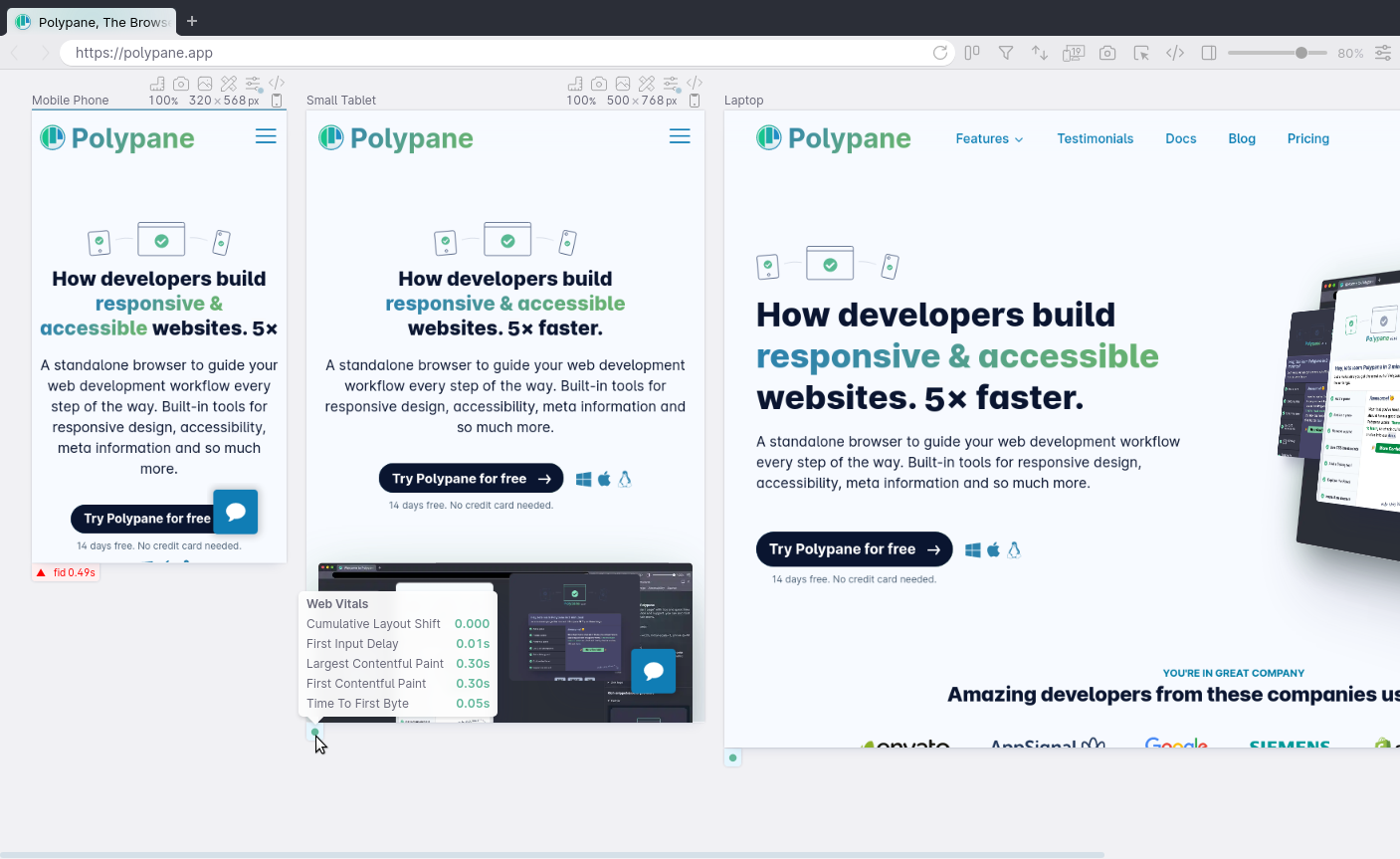Toggle the sync up-down arrows icon

[x=1040, y=53]
